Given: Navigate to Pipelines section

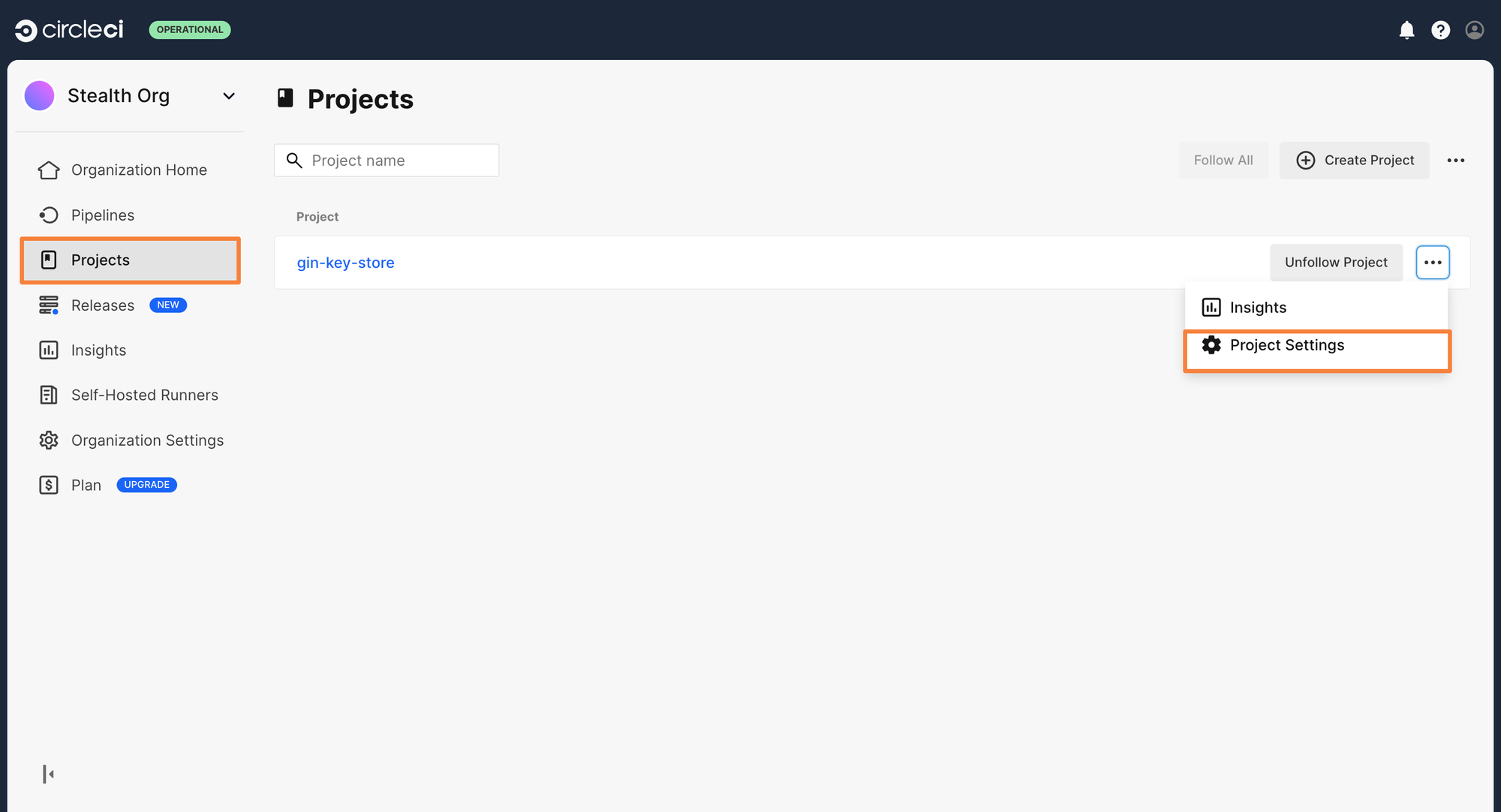Looking at the screenshot, I should [102, 214].
